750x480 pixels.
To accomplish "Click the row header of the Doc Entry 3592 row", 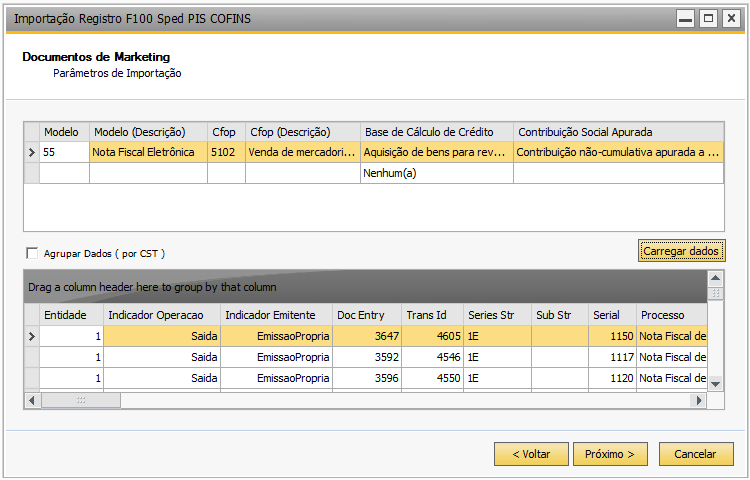I will [32, 357].
